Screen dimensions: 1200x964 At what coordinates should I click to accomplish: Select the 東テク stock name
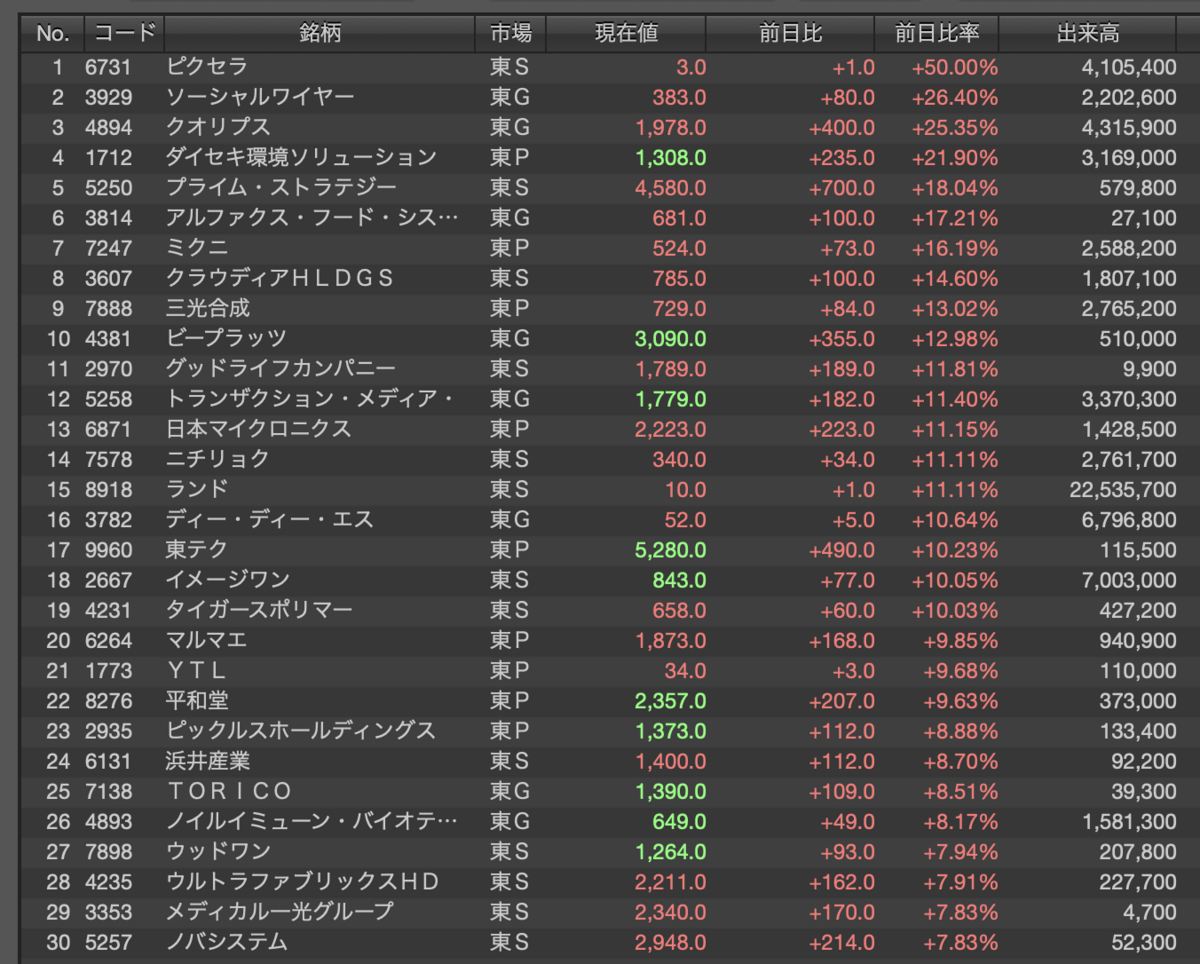197,549
